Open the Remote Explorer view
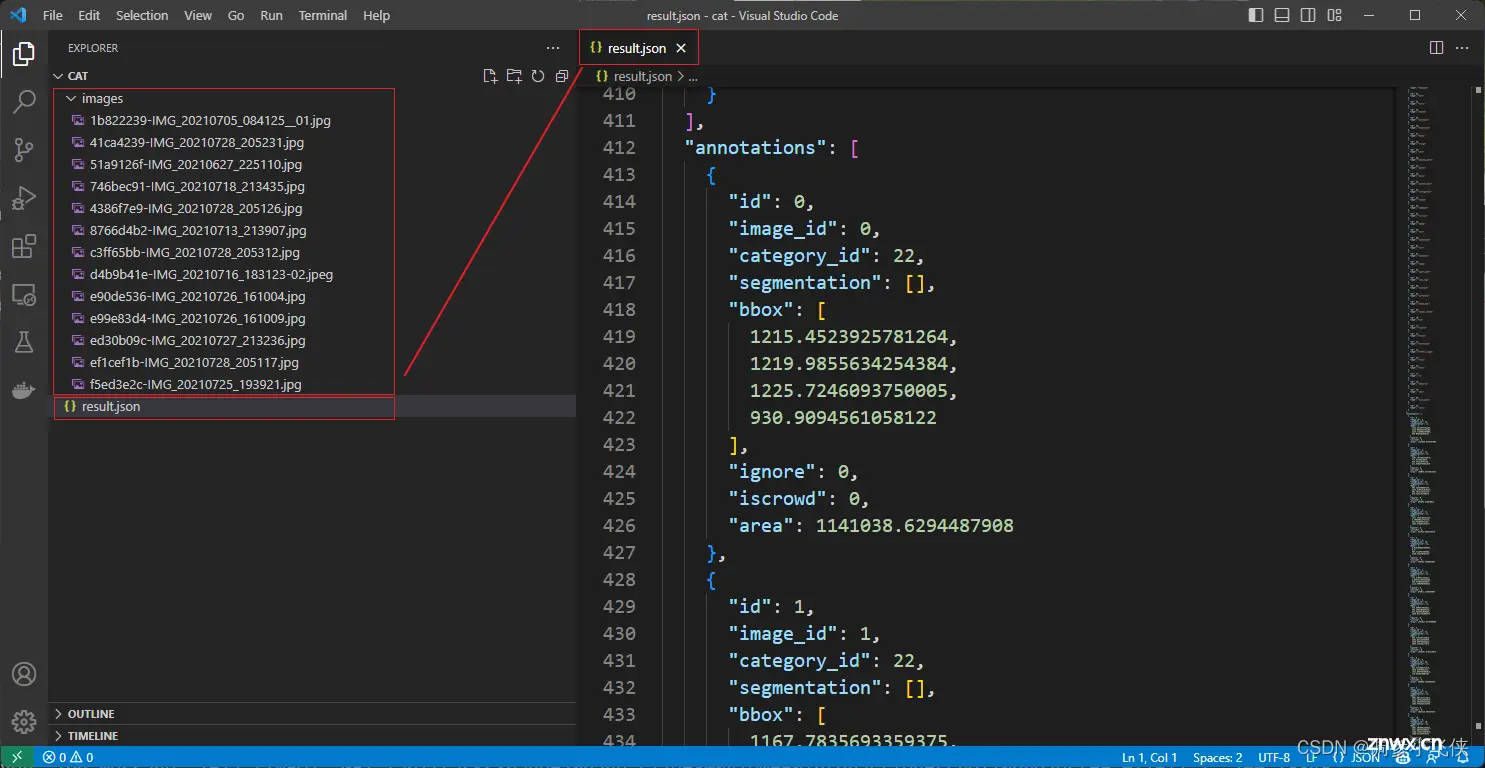The height and width of the screenshot is (768, 1485). coord(24,294)
